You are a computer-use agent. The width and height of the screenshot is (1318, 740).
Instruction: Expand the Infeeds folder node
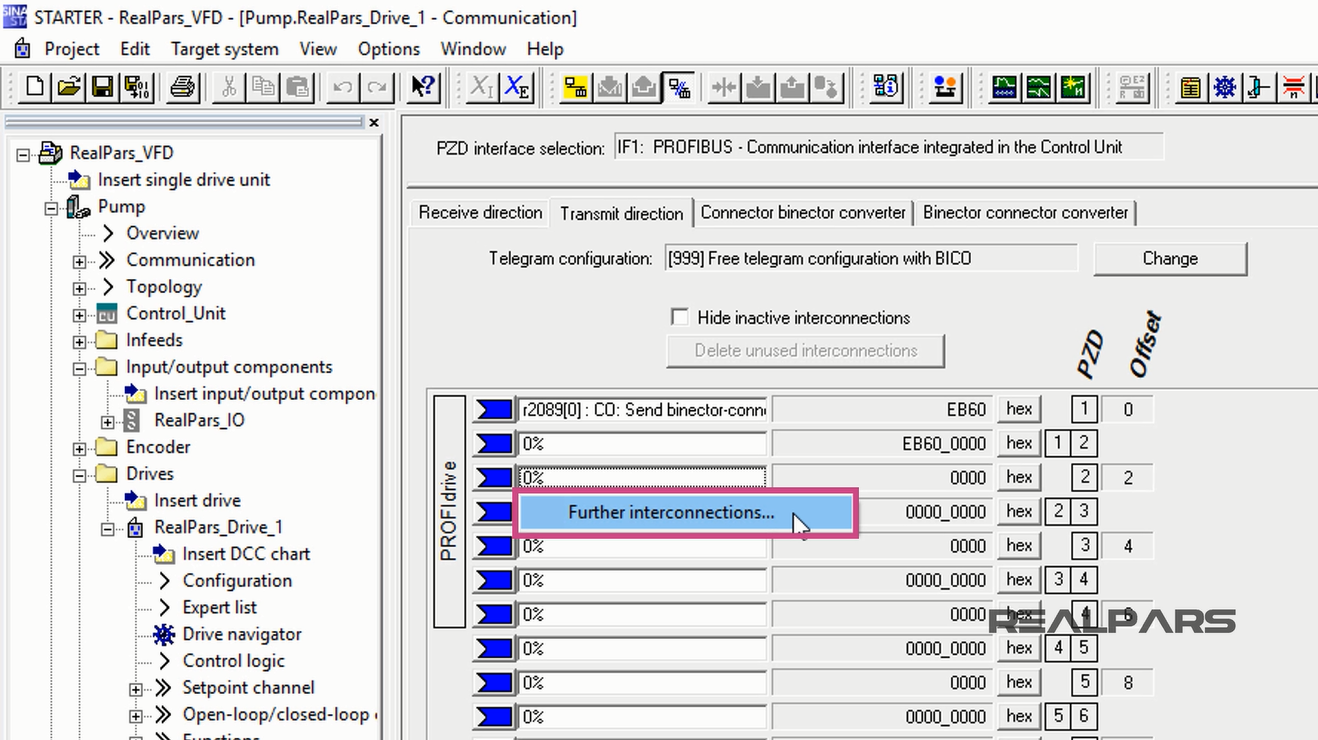point(79,341)
